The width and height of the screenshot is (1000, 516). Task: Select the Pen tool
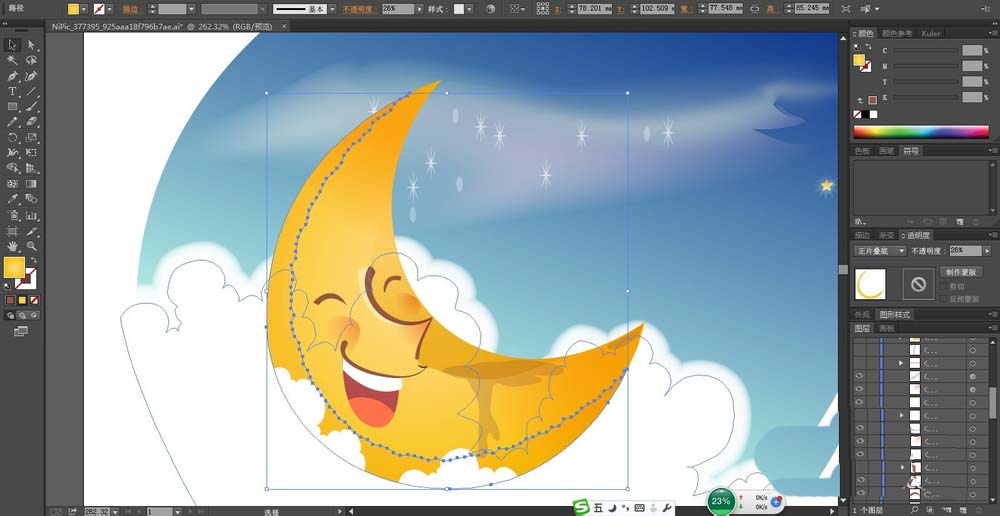tap(12, 76)
